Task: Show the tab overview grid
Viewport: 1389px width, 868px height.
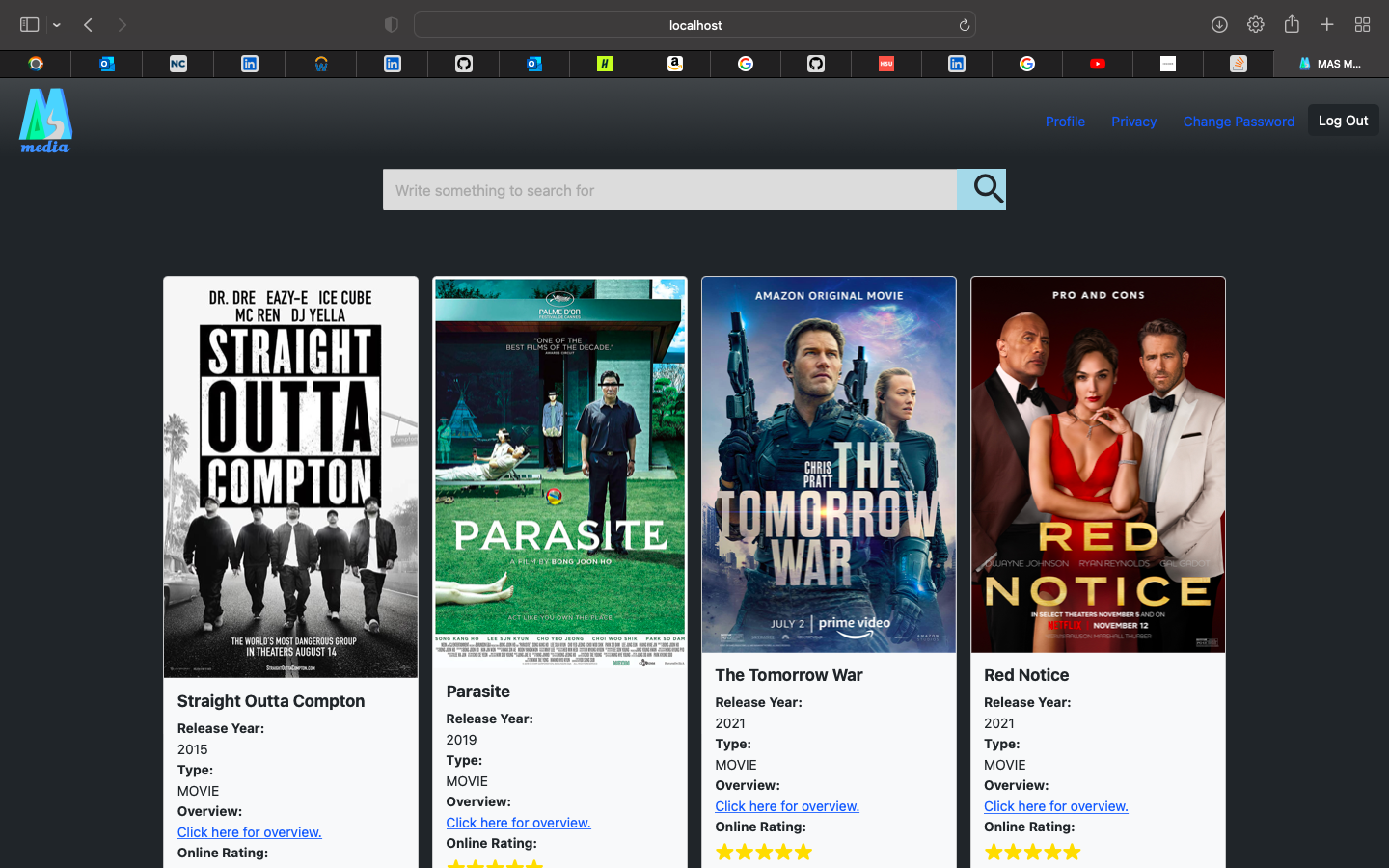Action: point(1363,25)
